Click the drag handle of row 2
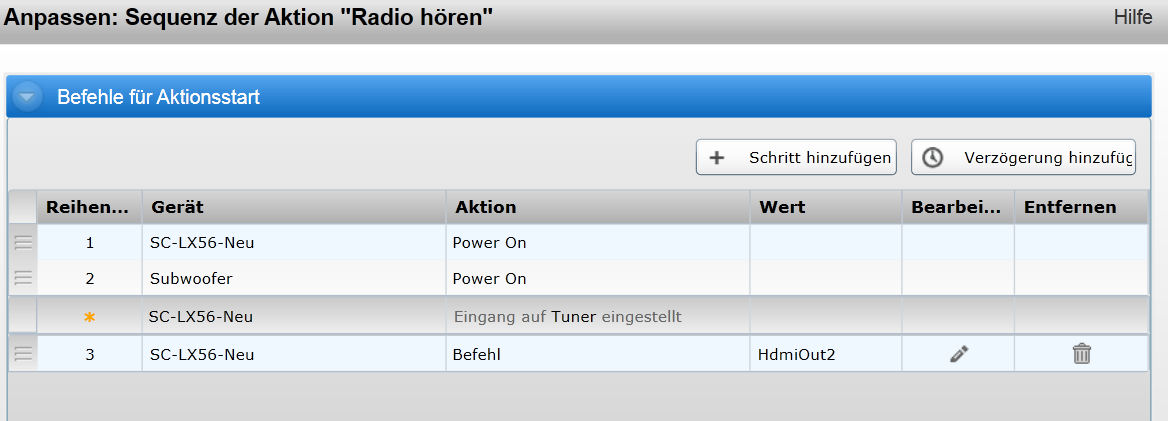The height and width of the screenshot is (421, 1168). [23, 278]
